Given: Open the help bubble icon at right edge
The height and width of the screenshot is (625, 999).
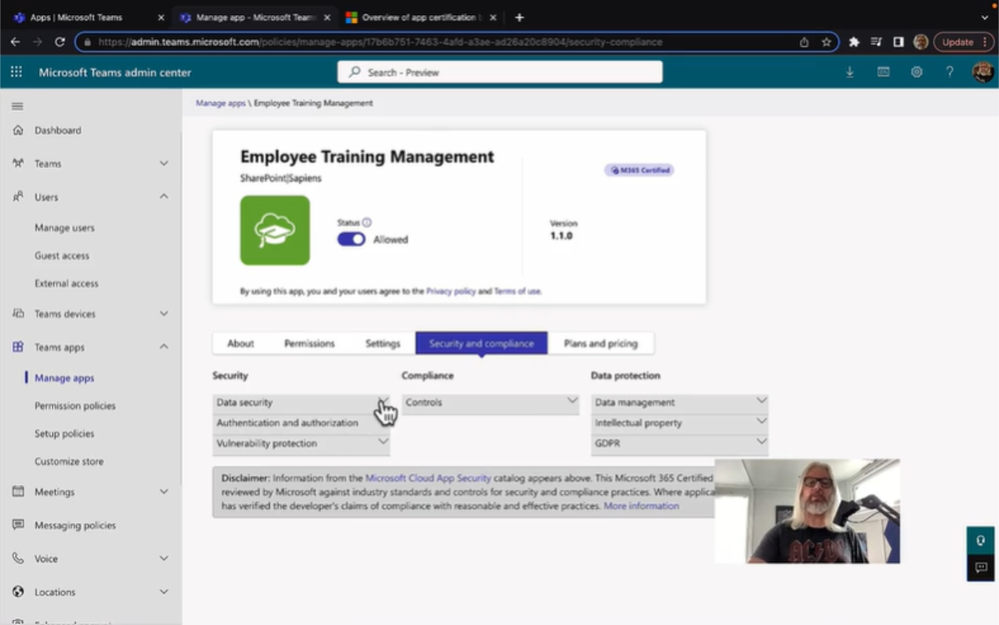Looking at the screenshot, I should (981, 540).
